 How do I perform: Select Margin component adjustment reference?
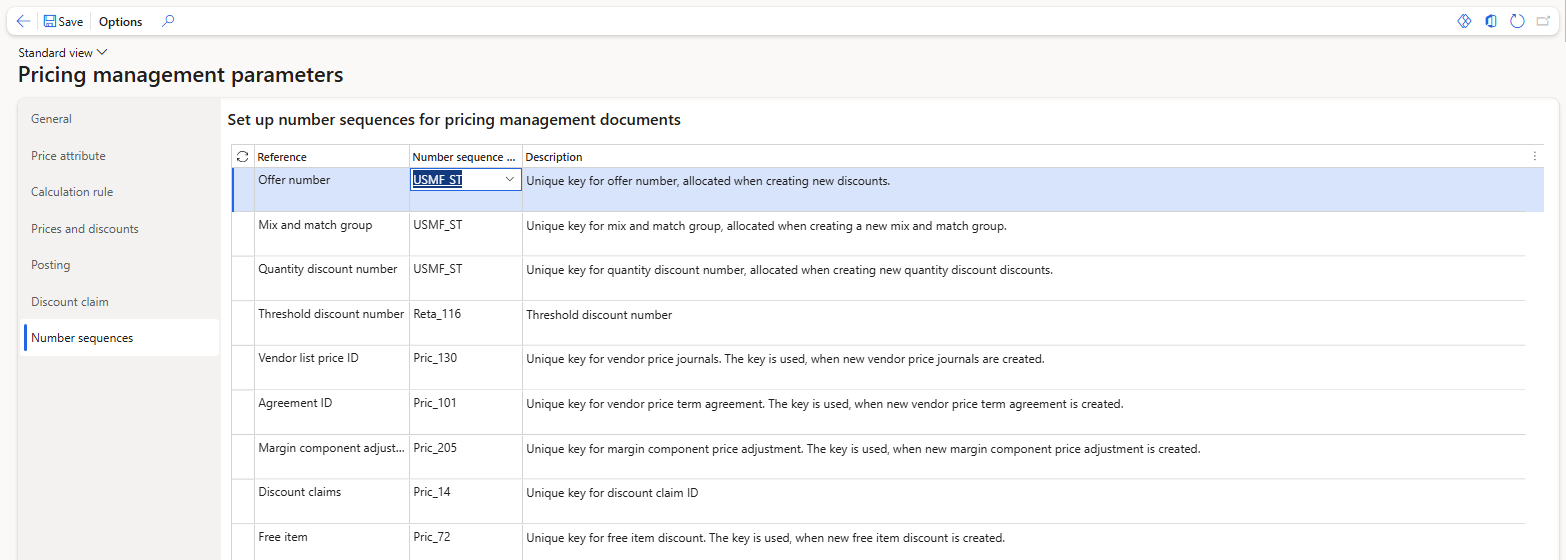(x=332, y=448)
